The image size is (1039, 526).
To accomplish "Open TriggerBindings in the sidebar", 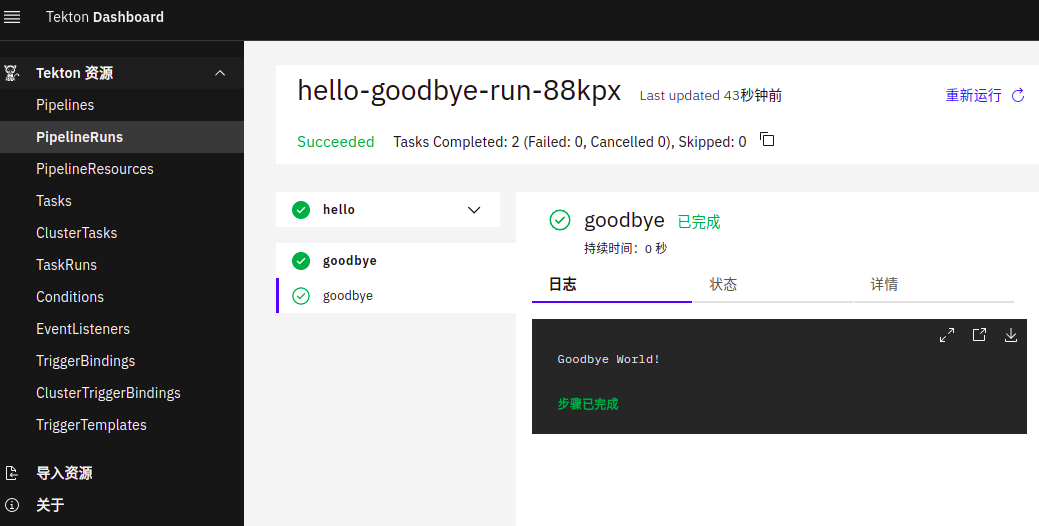I will coord(122,361).
